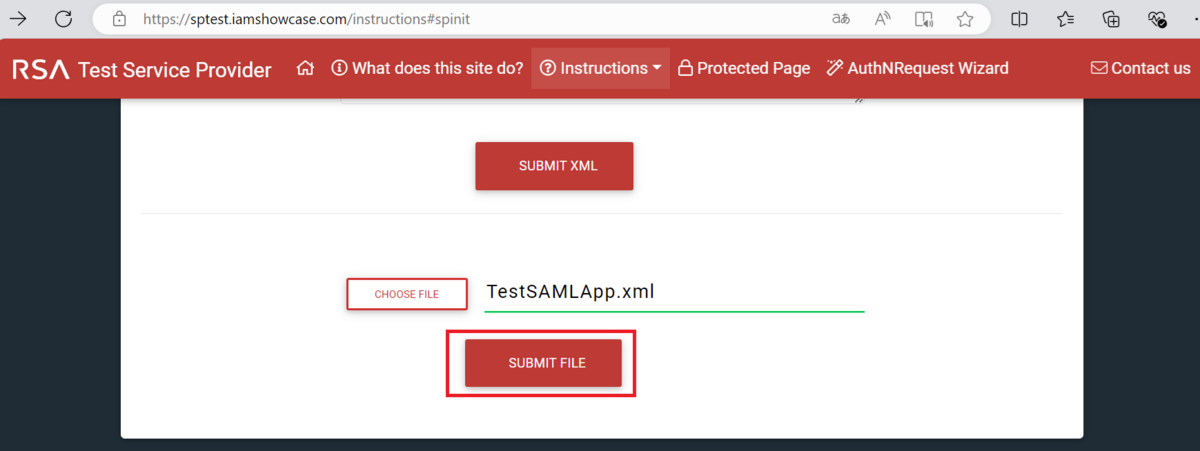Screen dimensions: 1200x451
Task: Open What does this site do?
Action: tap(427, 68)
